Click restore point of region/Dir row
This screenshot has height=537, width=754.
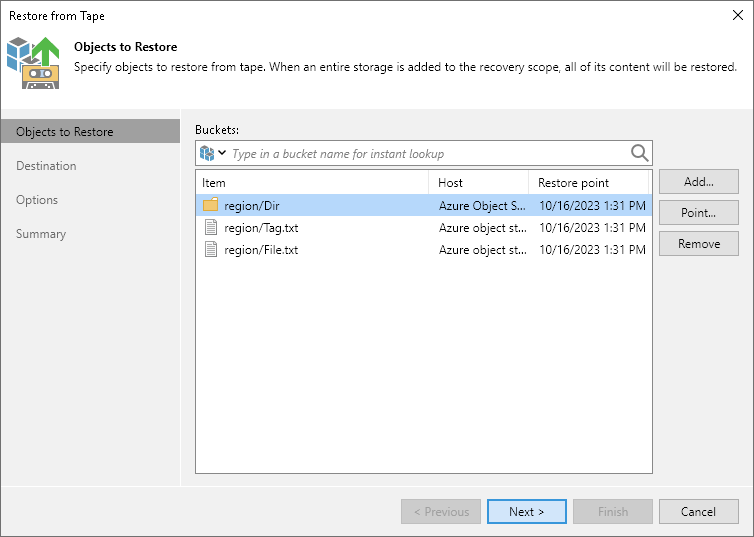coord(592,206)
